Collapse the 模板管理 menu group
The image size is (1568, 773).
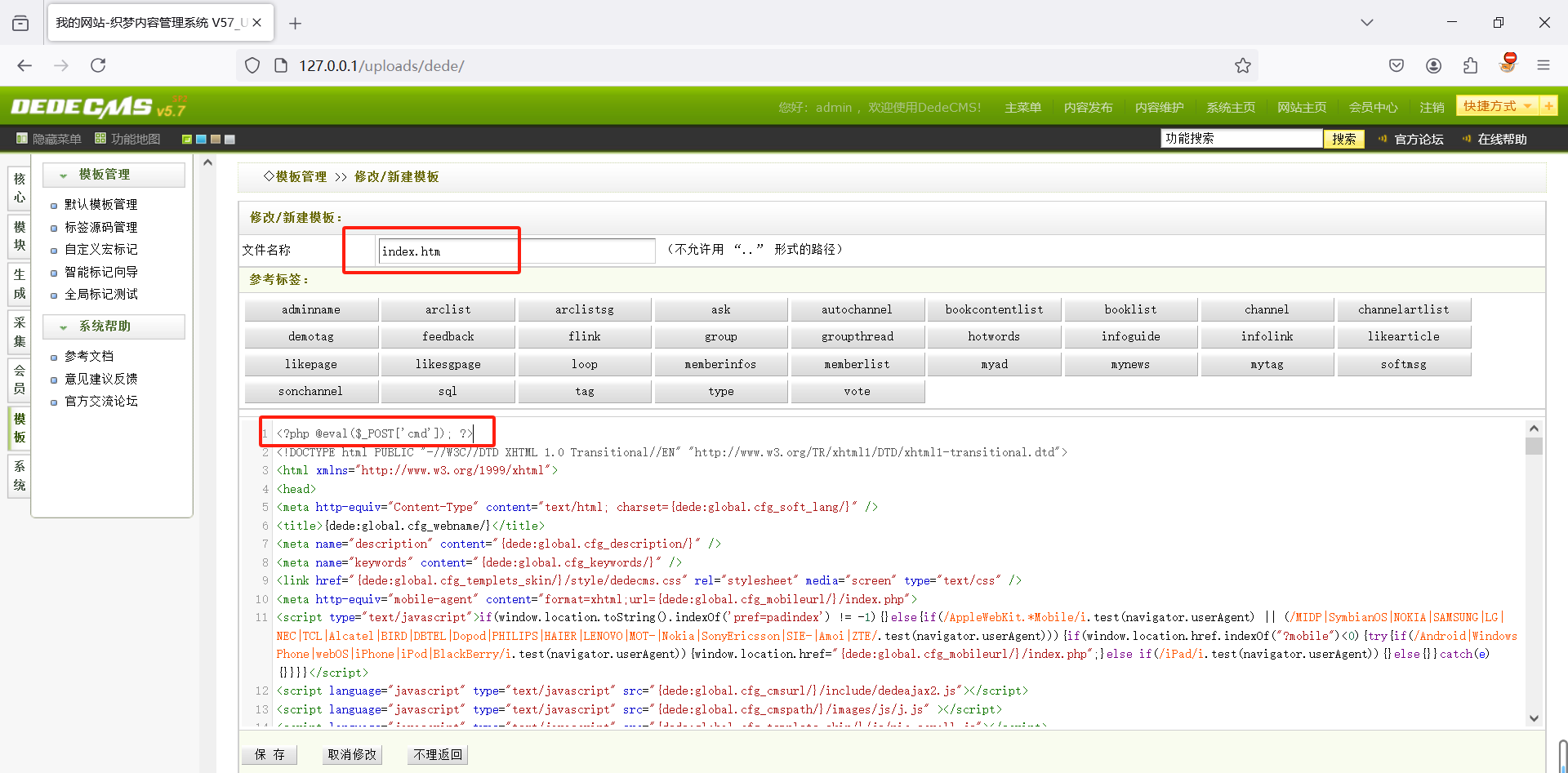point(114,175)
